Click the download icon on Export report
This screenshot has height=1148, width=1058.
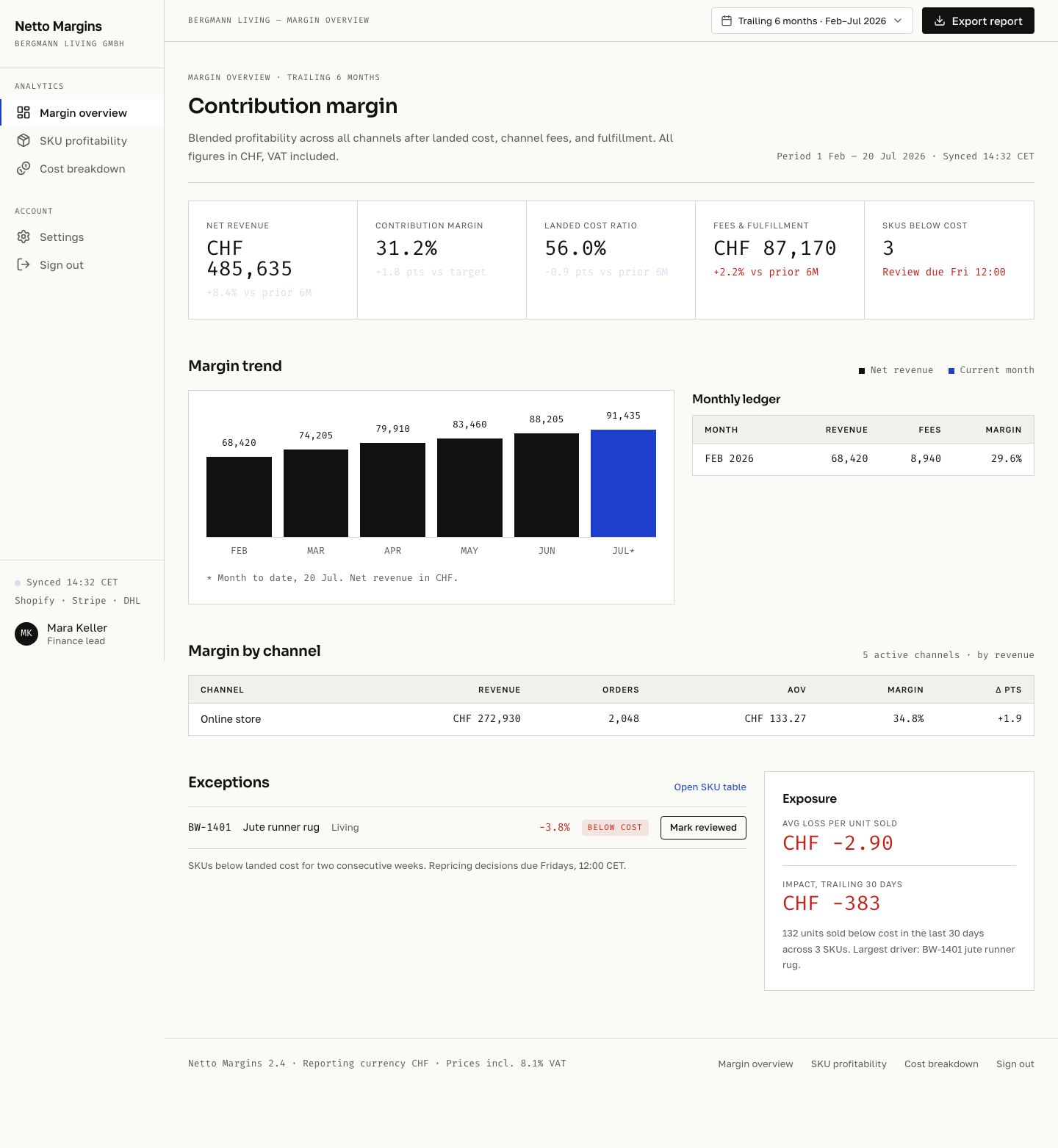click(x=939, y=21)
